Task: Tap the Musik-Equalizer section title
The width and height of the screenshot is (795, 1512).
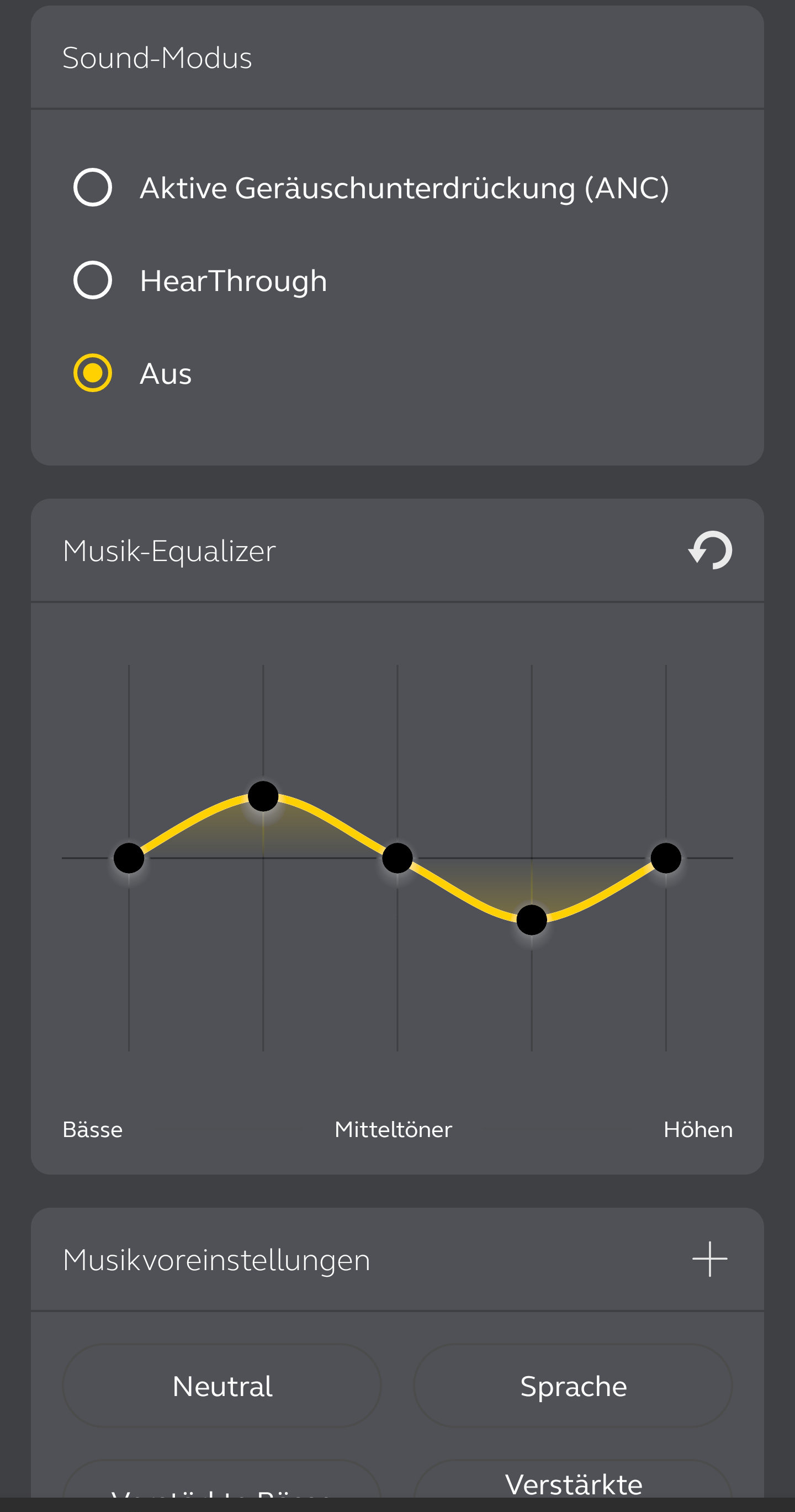Action: [x=169, y=551]
